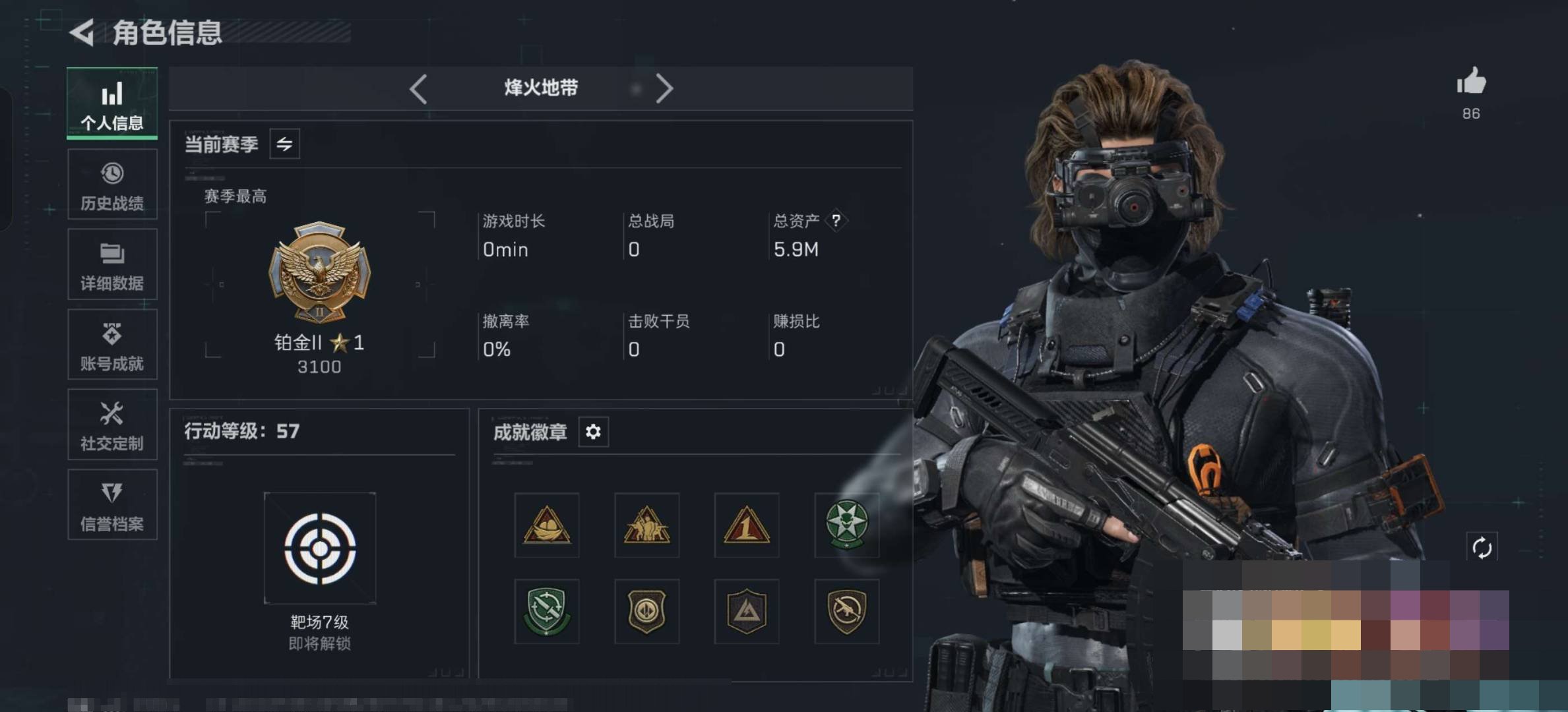Screen dimensions: 1568x712
Task: Open 成就徽章 badge settings gear
Action: pos(593,432)
